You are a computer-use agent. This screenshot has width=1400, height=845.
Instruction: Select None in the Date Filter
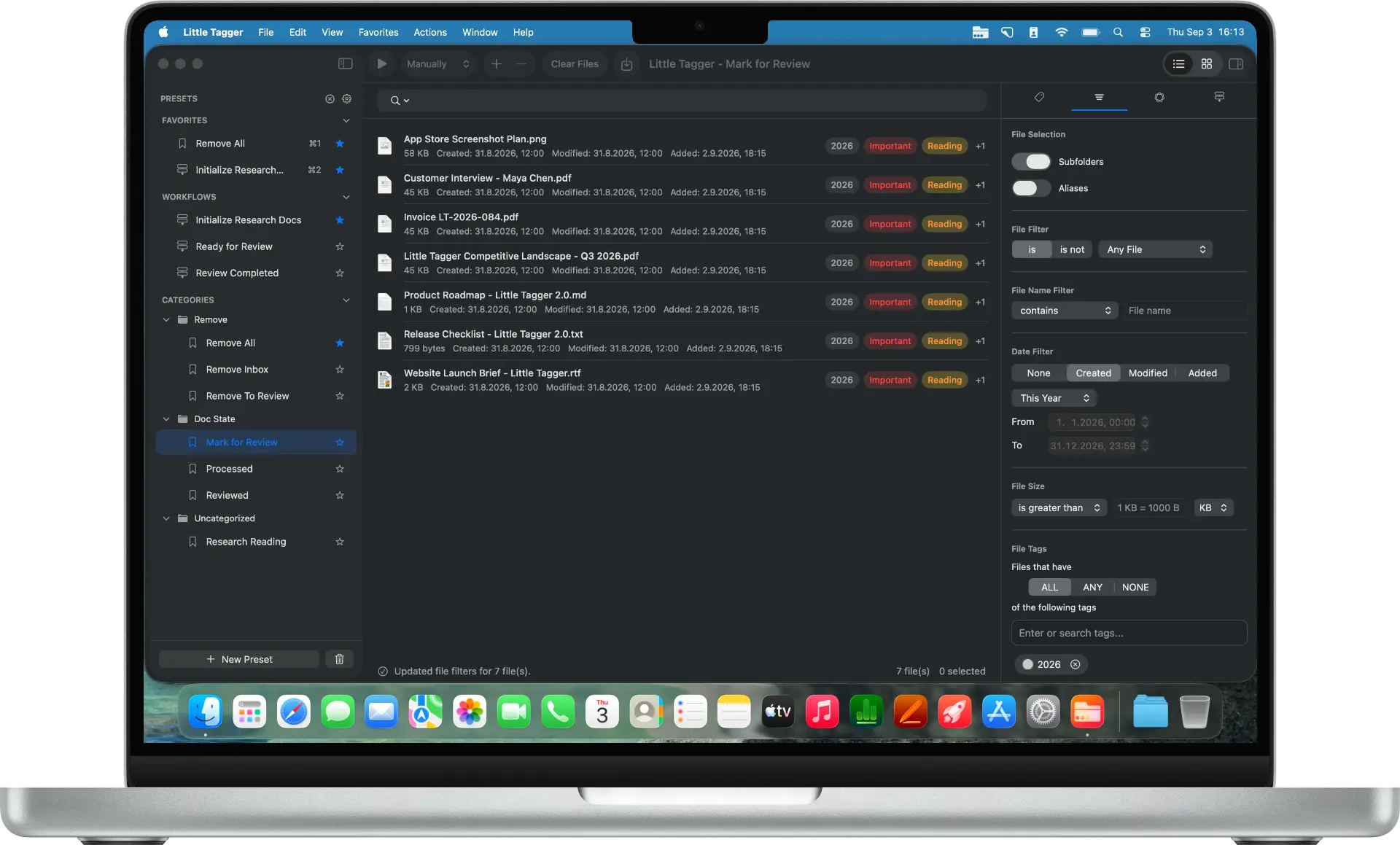pyautogui.click(x=1038, y=373)
